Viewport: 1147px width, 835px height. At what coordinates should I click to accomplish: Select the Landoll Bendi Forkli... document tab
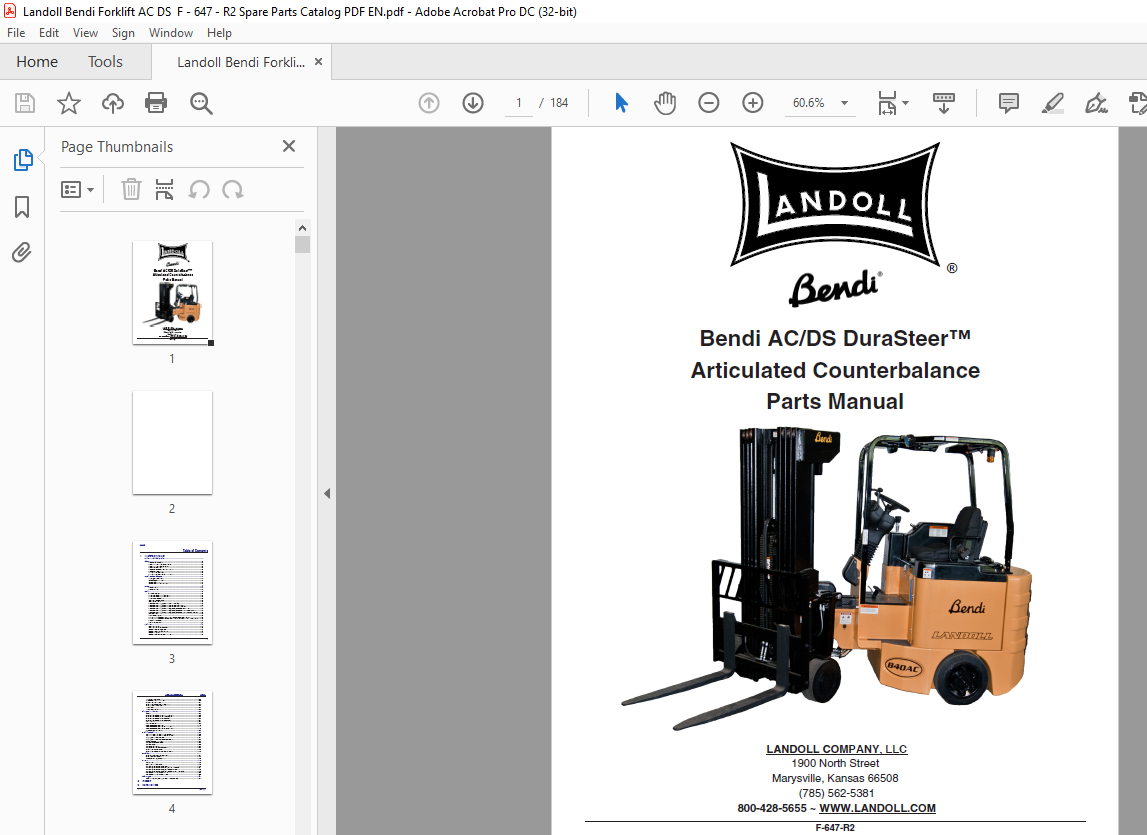(241, 62)
